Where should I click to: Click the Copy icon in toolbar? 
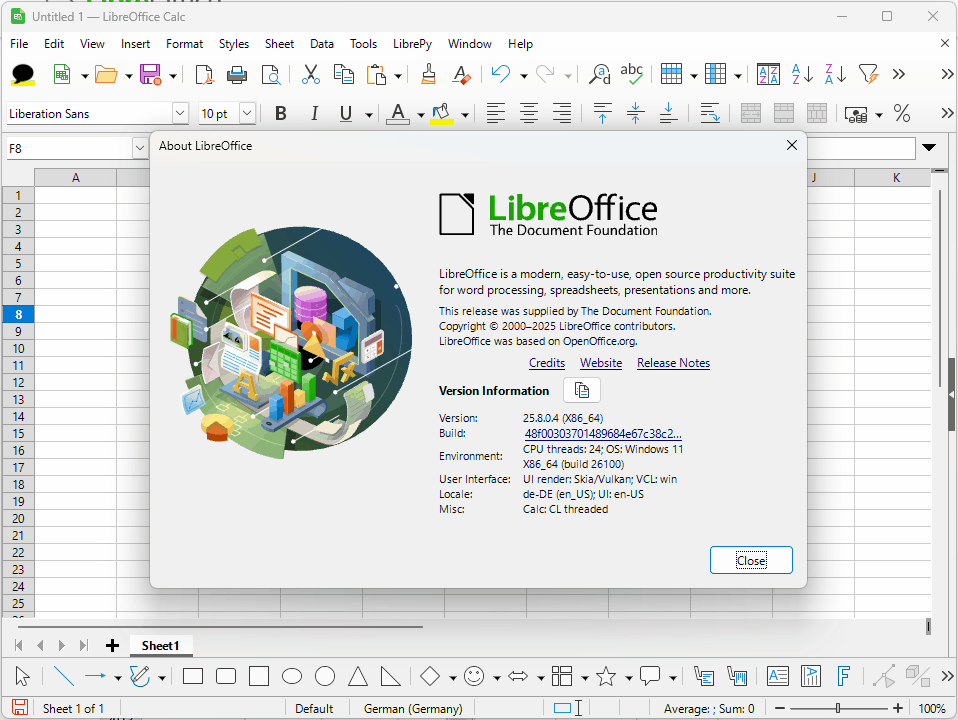click(344, 75)
